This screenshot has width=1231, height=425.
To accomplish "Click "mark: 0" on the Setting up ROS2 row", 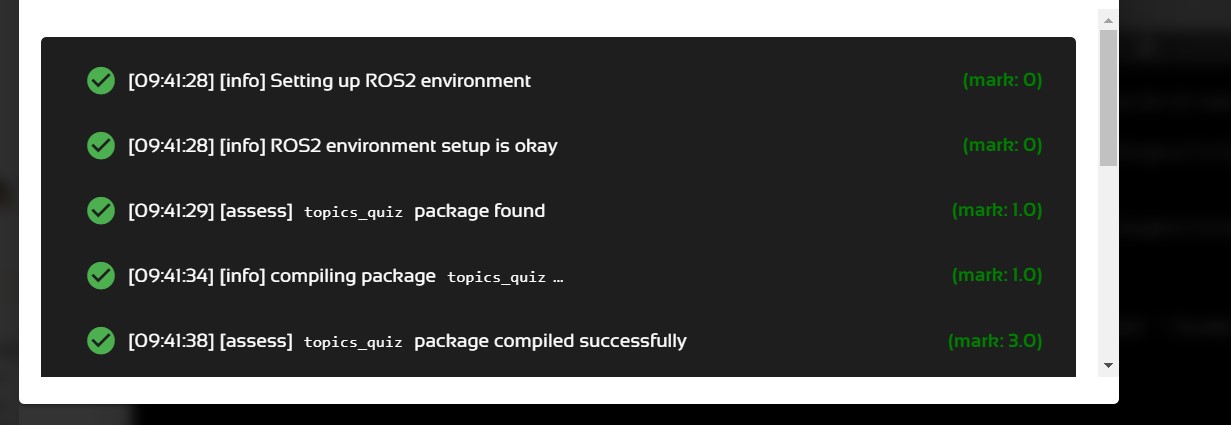I will pos(1002,81).
